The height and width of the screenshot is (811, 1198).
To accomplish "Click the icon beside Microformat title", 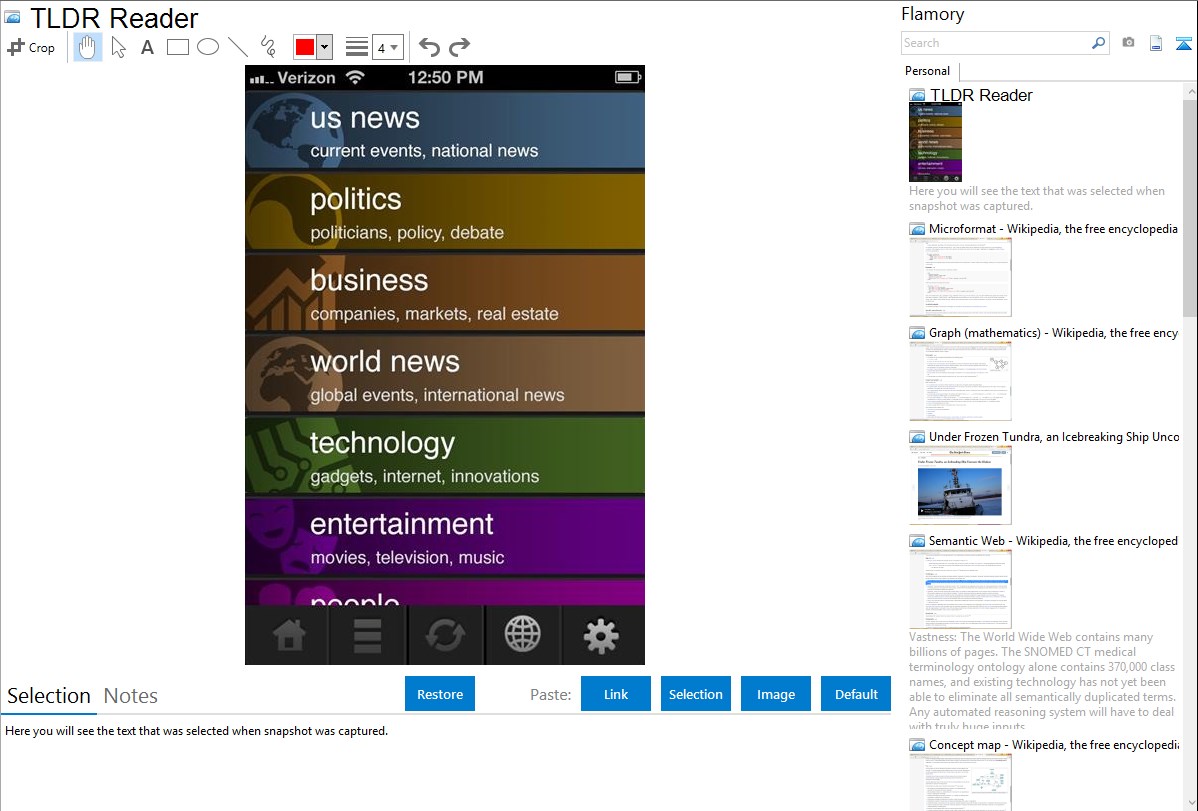I will point(917,229).
